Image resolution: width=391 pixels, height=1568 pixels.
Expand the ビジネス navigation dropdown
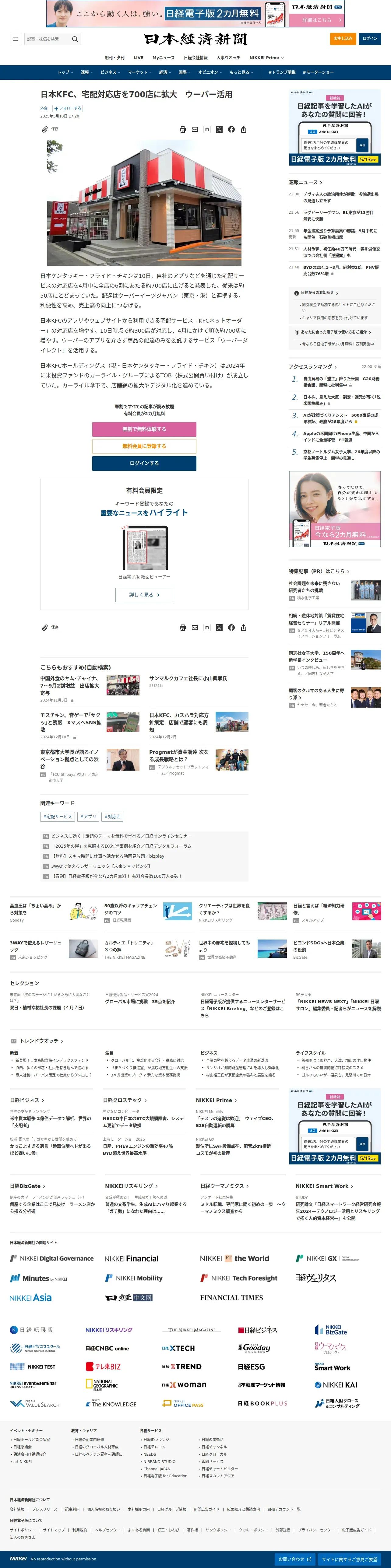click(x=110, y=72)
